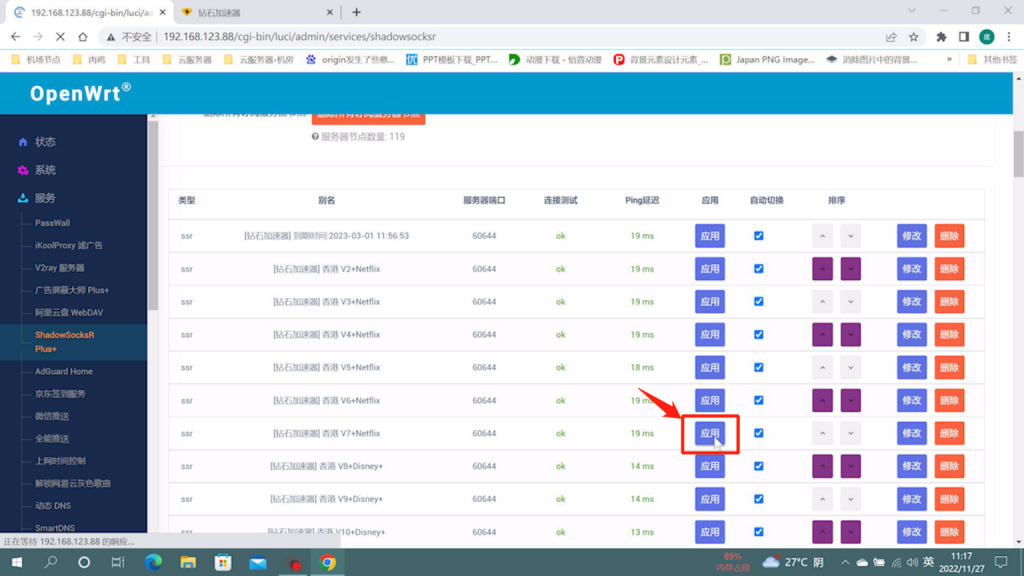Move 香港 V2+Netflix node down
Screen dimensions: 1024x576
pyautogui.click(x=850, y=269)
